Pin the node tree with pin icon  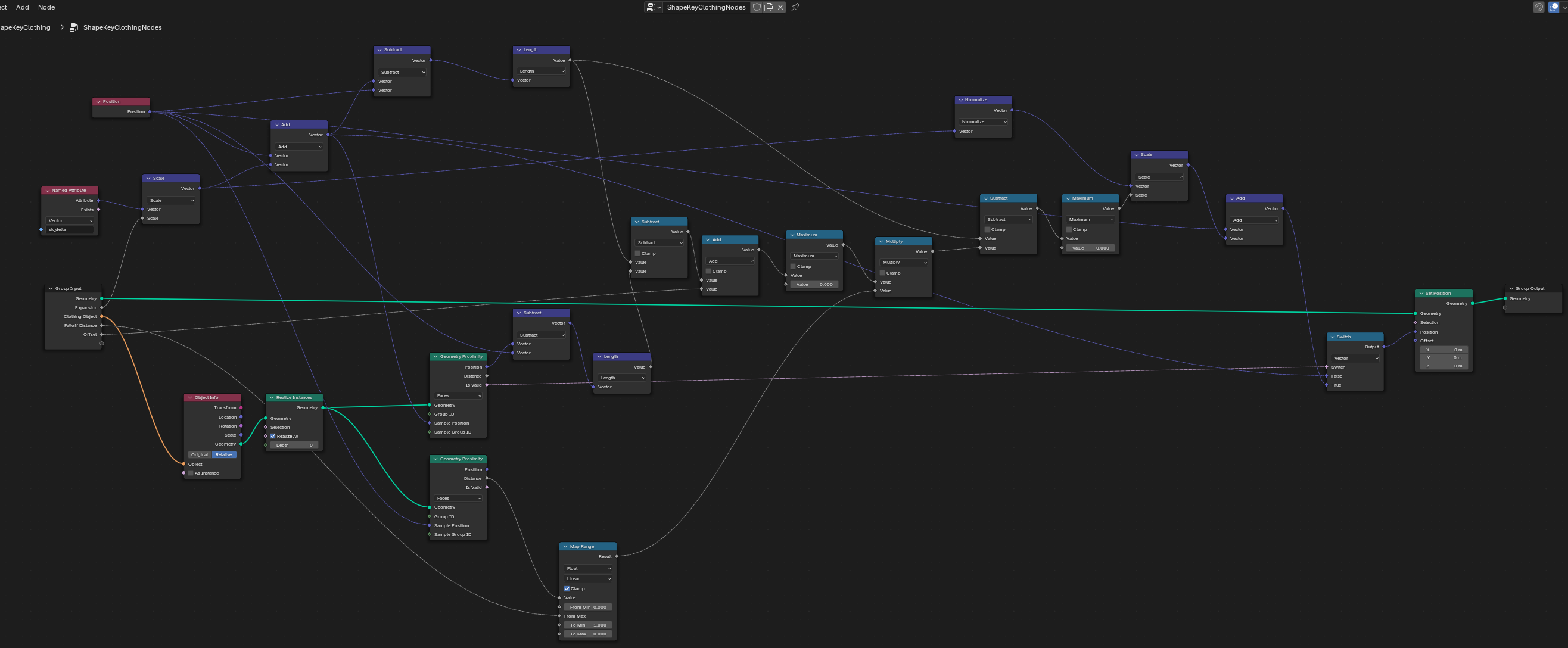(795, 7)
